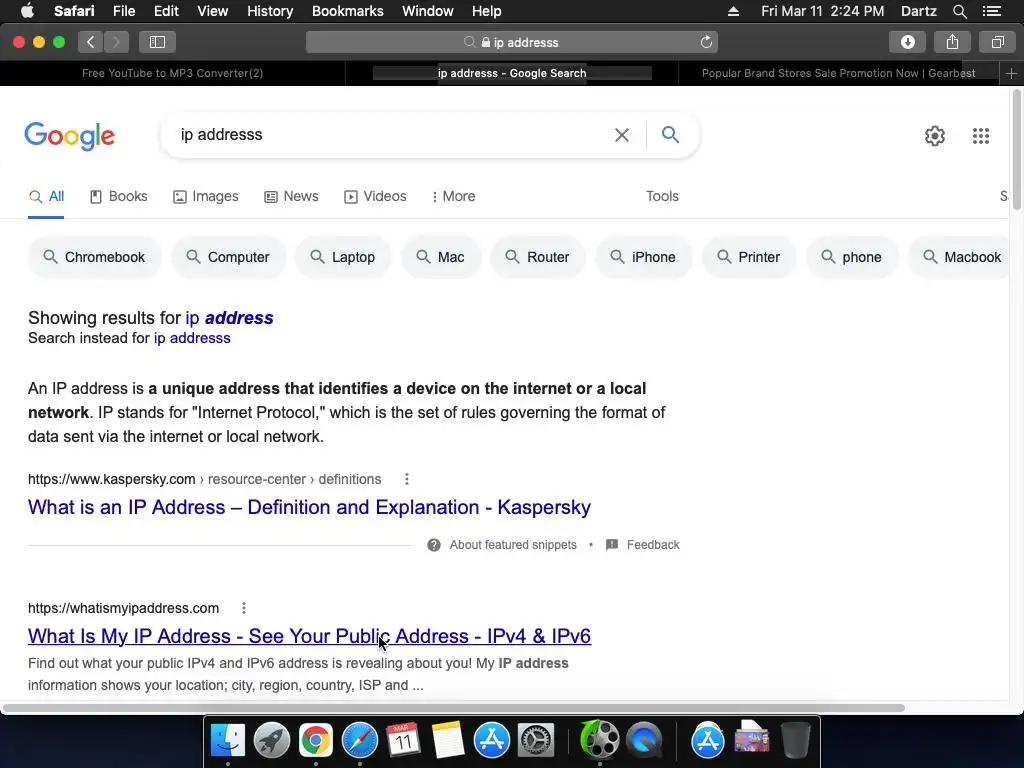The height and width of the screenshot is (768, 1024).
Task: Open options for whatismyipaddress result
Action: pos(244,608)
